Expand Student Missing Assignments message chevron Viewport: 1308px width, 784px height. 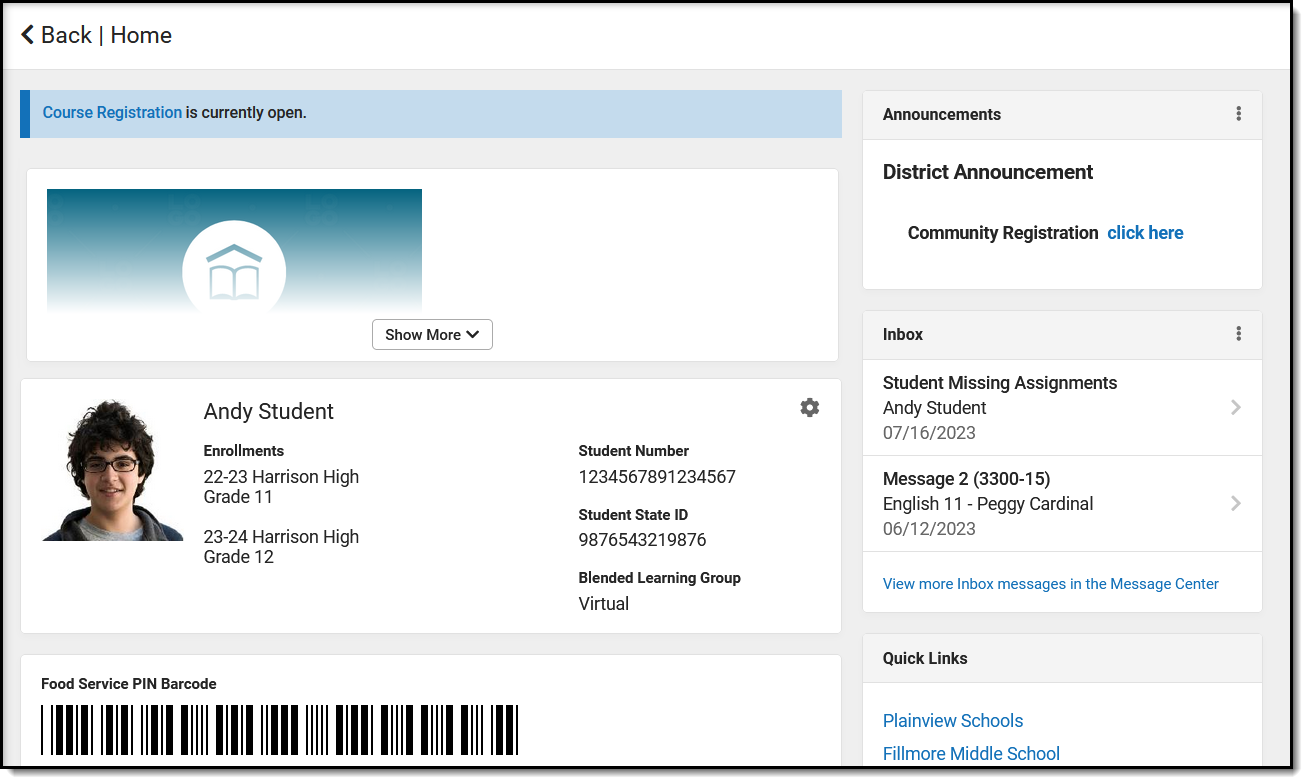[1236, 407]
